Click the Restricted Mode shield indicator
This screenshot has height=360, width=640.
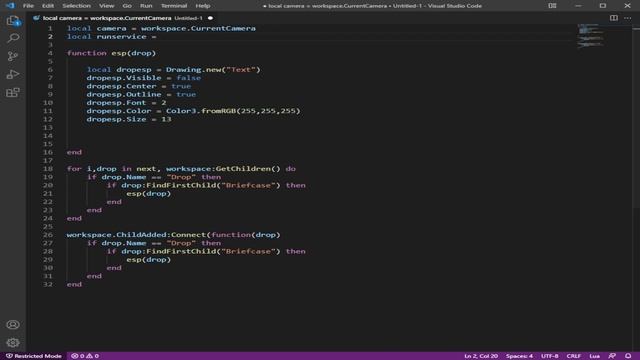pos(33,356)
